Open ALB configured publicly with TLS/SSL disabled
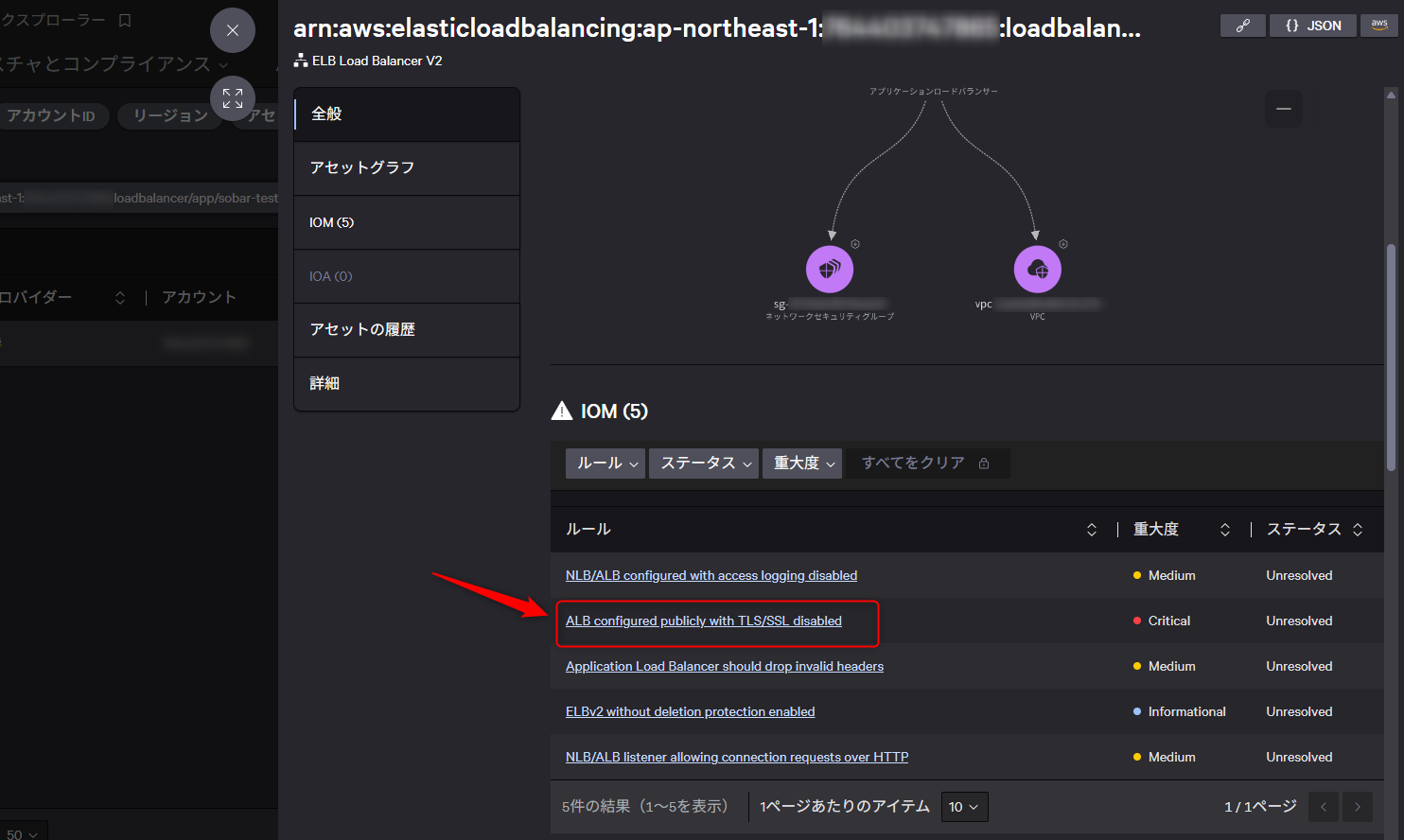1404x840 pixels. (703, 621)
